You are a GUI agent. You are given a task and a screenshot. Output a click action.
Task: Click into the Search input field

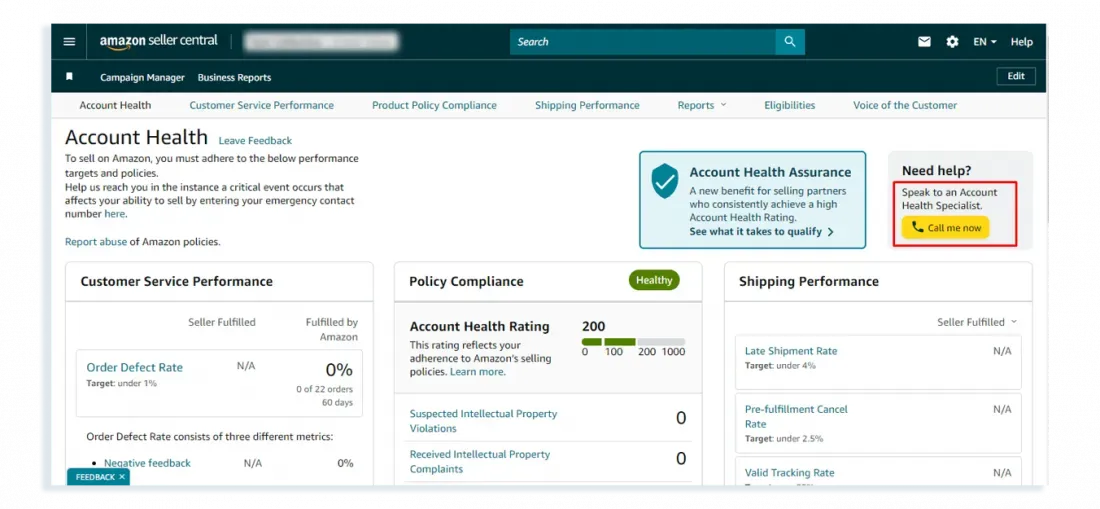click(642, 42)
